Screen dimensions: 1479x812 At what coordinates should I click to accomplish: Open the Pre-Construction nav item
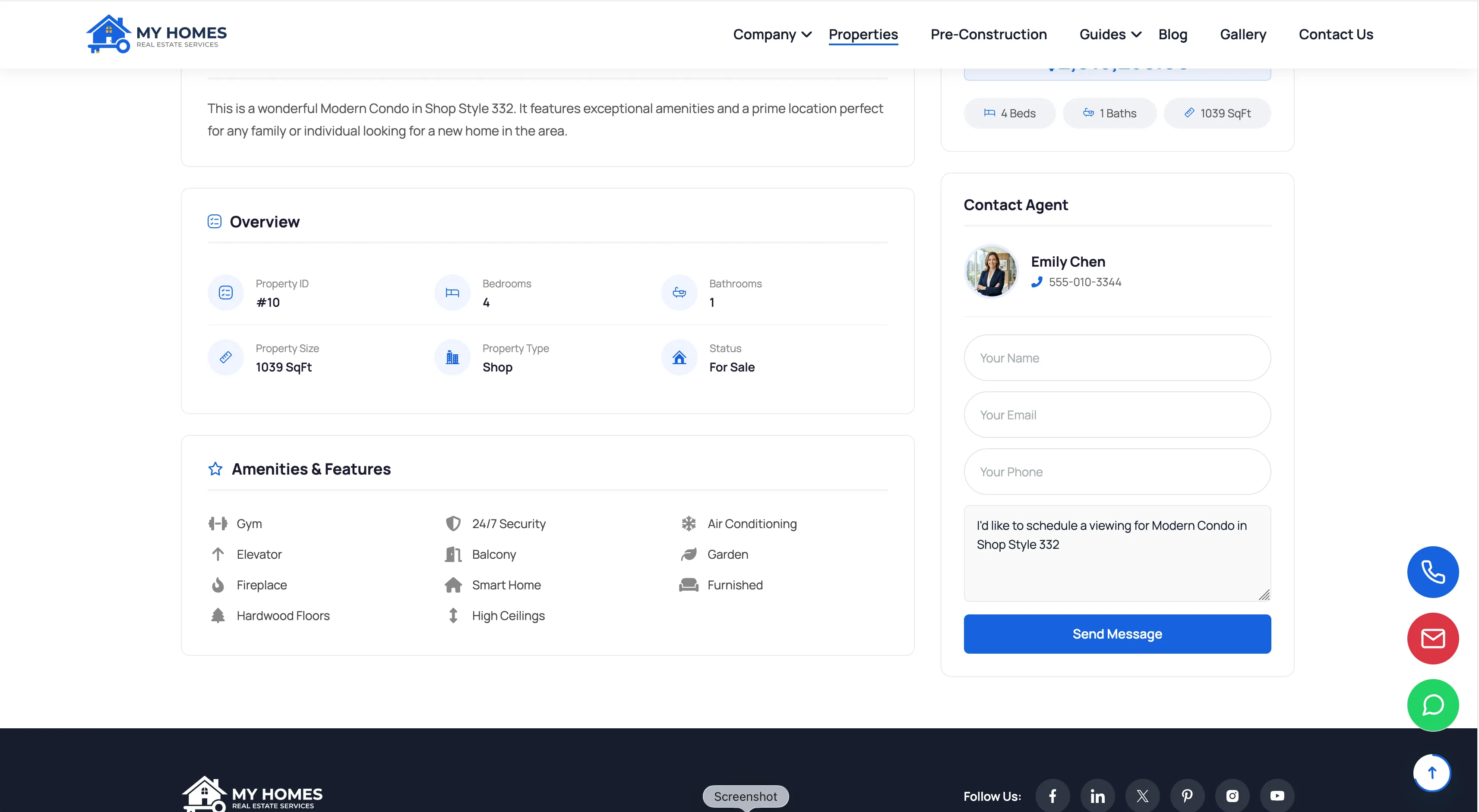click(x=989, y=35)
